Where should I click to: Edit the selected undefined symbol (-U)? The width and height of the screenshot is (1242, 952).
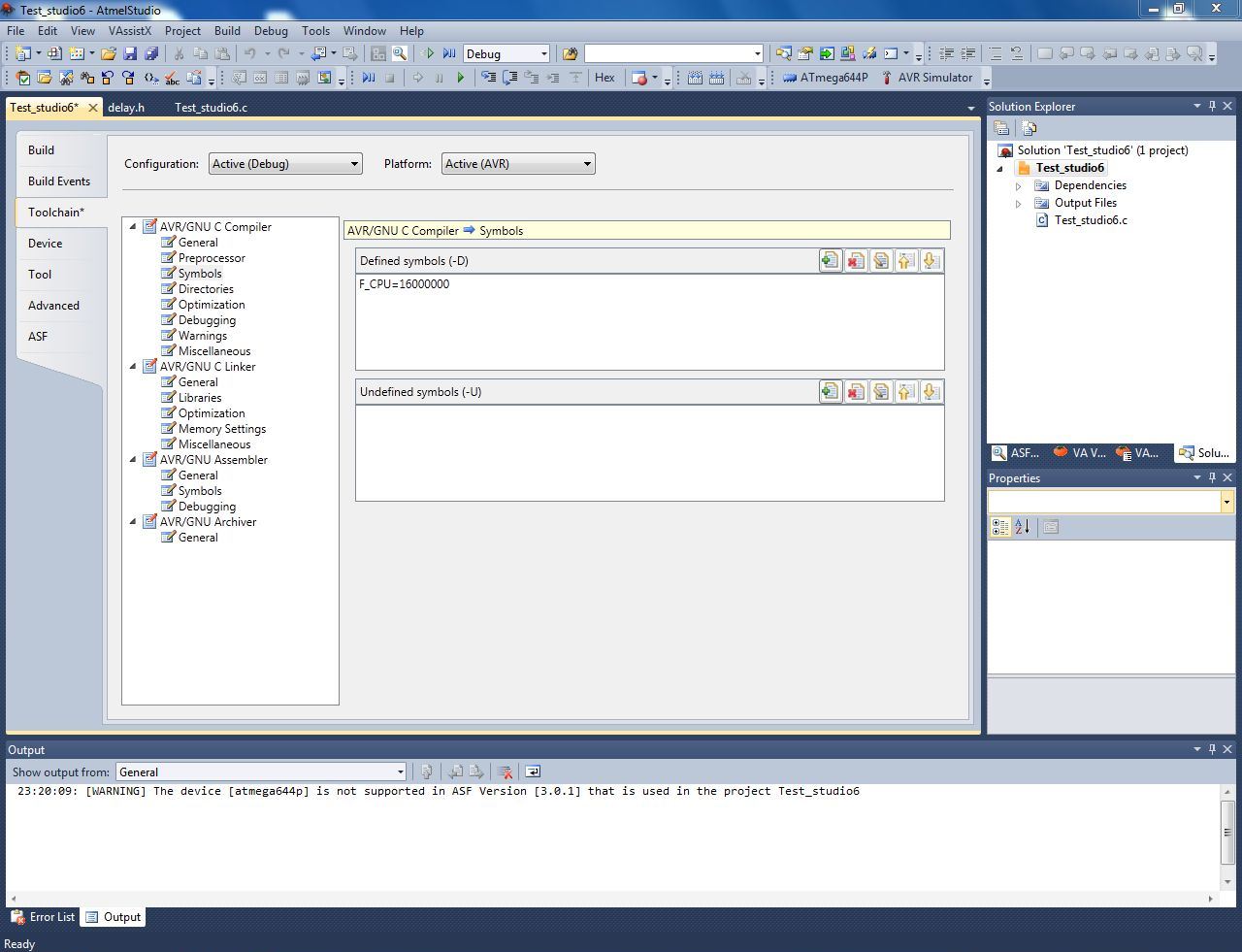(880, 391)
